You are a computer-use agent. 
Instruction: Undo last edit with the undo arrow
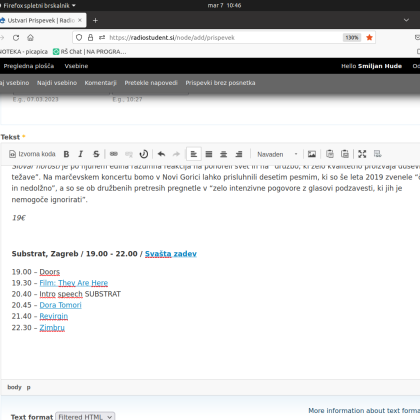pyautogui.click(x=161, y=154)
